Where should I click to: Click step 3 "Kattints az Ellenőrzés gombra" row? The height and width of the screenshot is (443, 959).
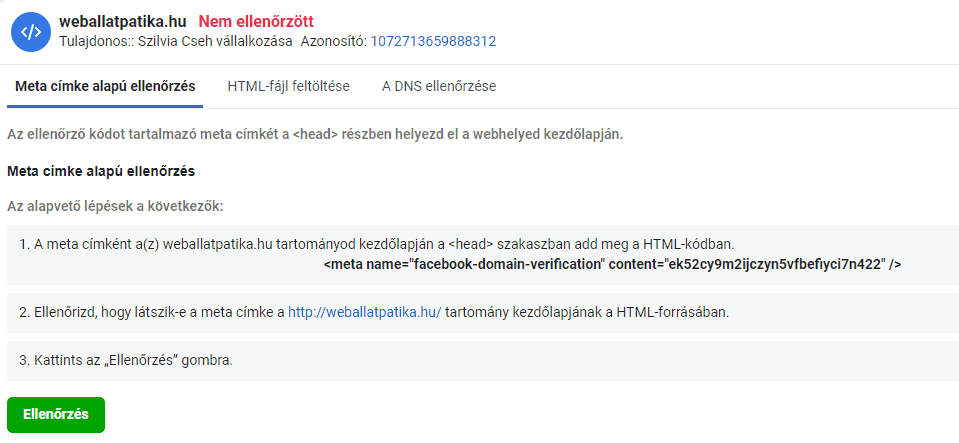(x=126, y=360)
